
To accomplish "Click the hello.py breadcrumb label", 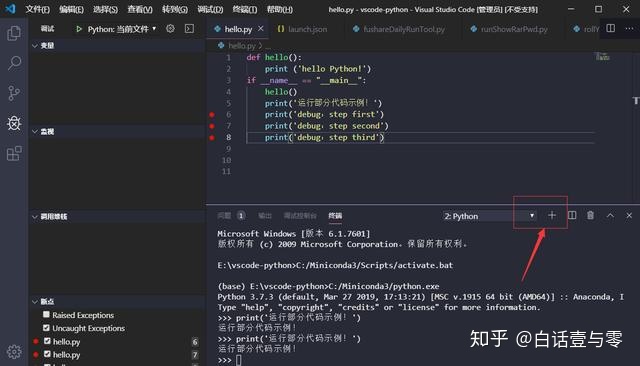I will pyautogui.click(x=242, y=46).
